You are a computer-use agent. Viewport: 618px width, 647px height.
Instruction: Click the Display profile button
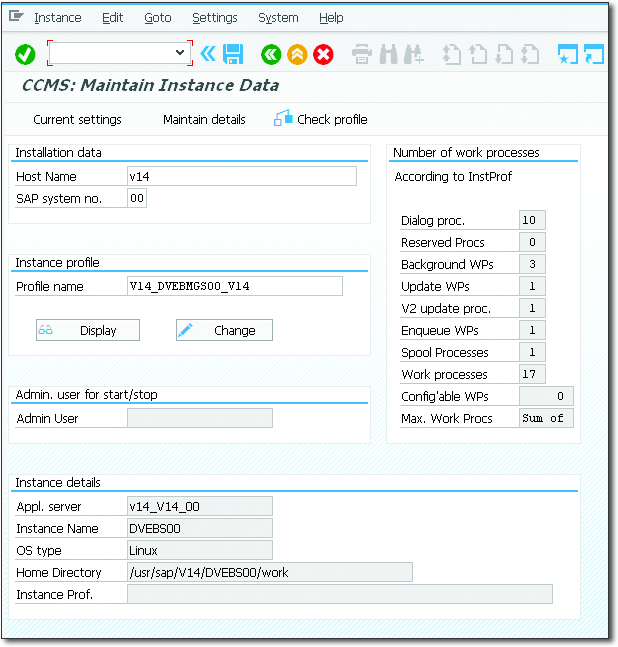[88, 330]
